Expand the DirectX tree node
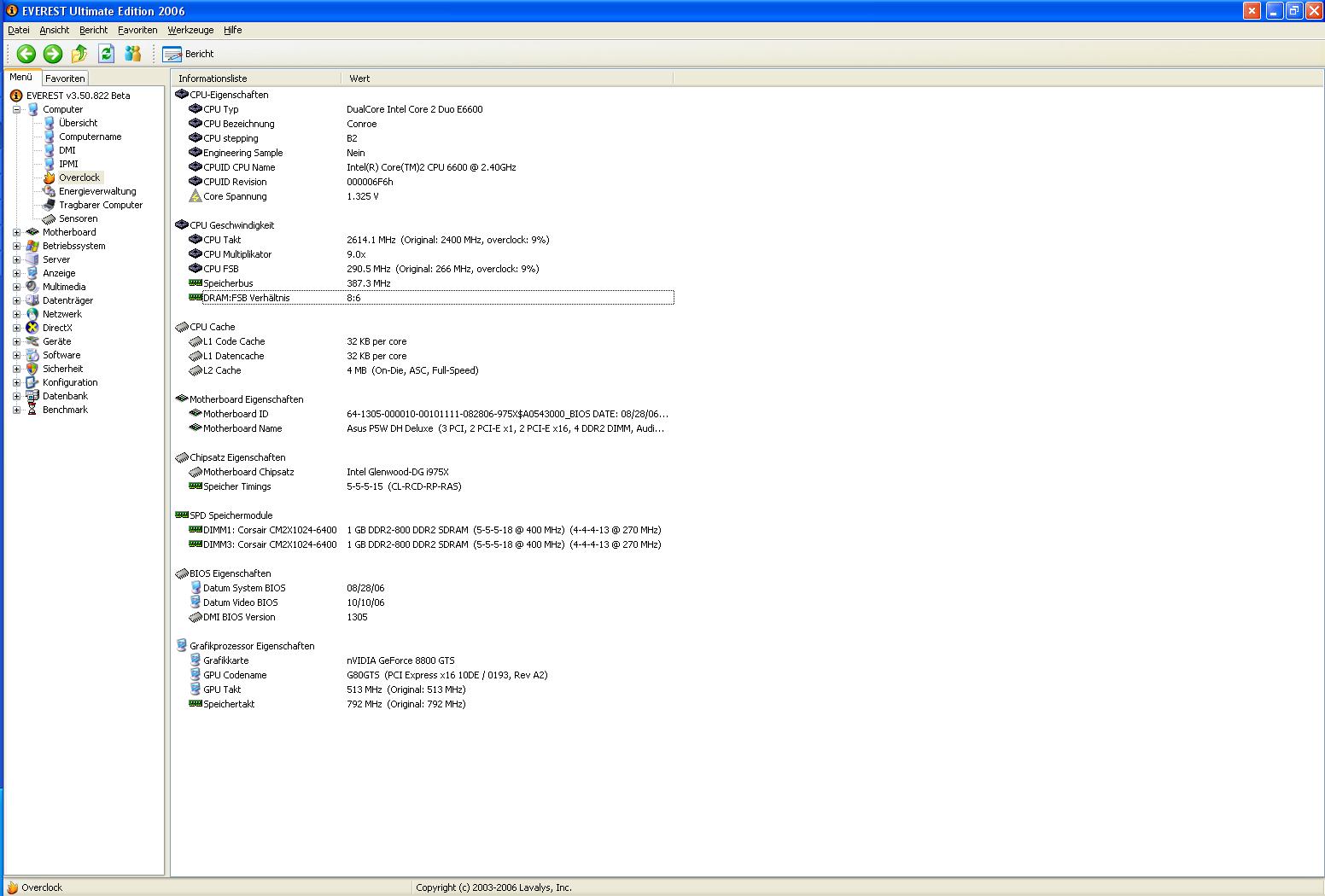Viewport: 1325px width, 896px height. click(x=16, y=328)
